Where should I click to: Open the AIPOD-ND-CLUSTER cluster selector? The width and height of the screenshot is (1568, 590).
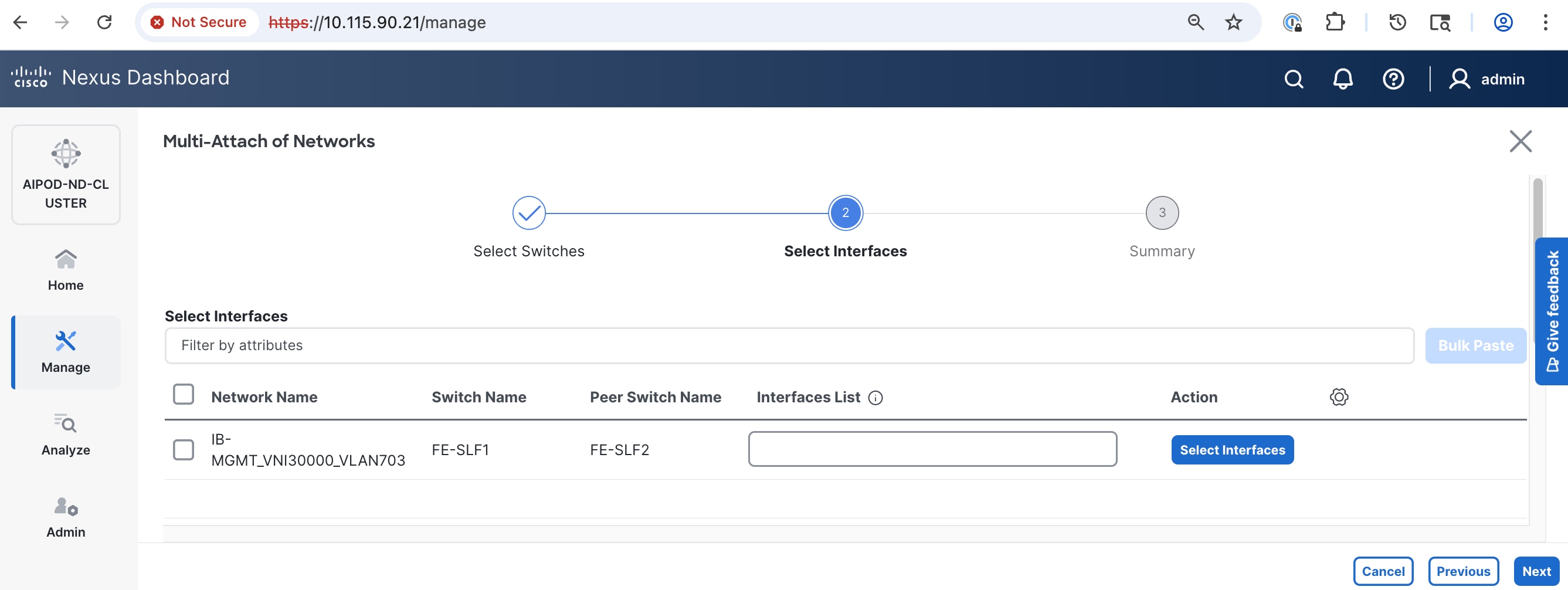pyautogui.click(x=66, y=175)
